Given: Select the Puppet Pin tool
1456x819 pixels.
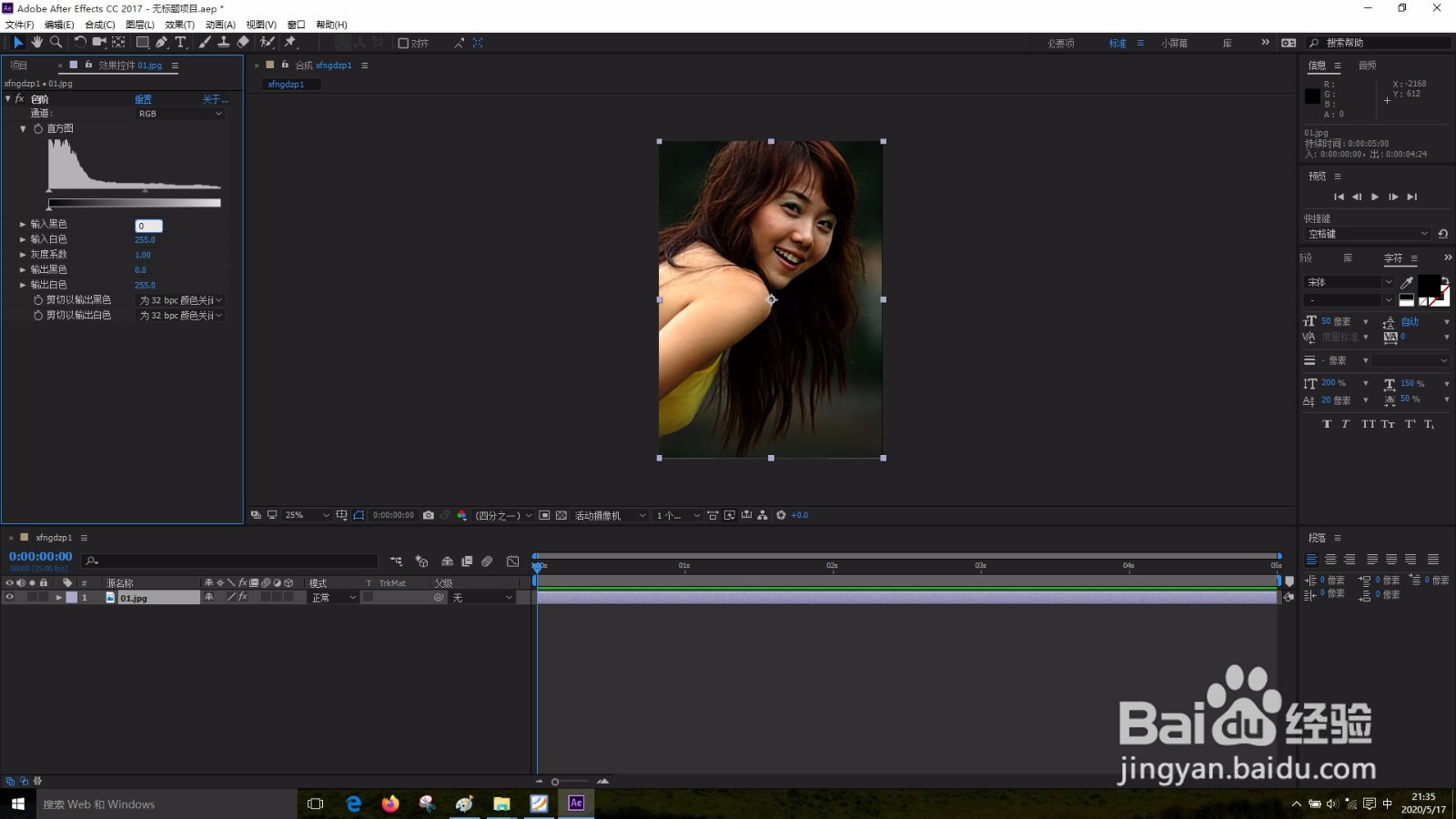Looking at the screenshot, I should (x=291, y=43).
